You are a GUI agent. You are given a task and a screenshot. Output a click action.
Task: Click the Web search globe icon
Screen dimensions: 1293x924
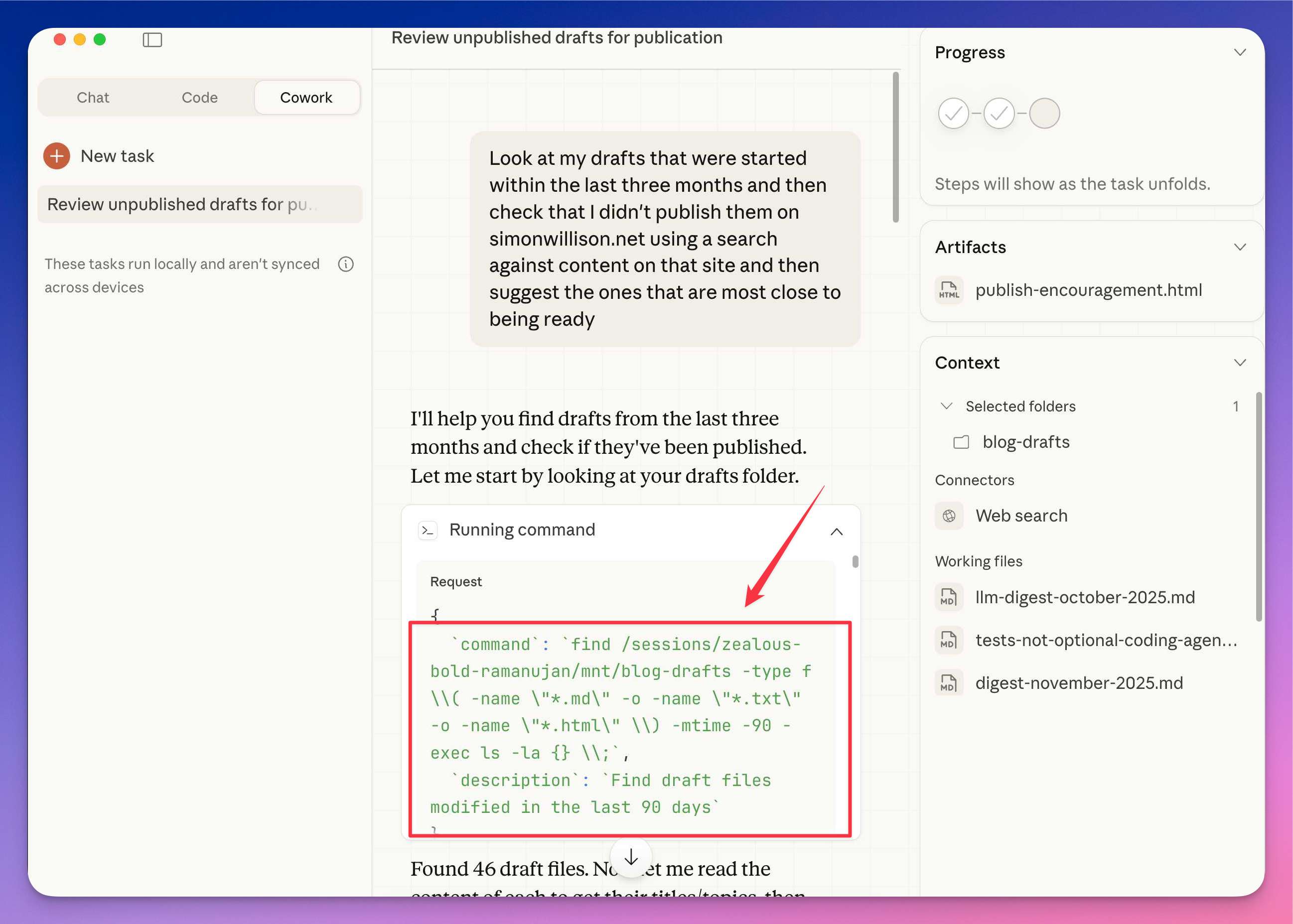949,516
